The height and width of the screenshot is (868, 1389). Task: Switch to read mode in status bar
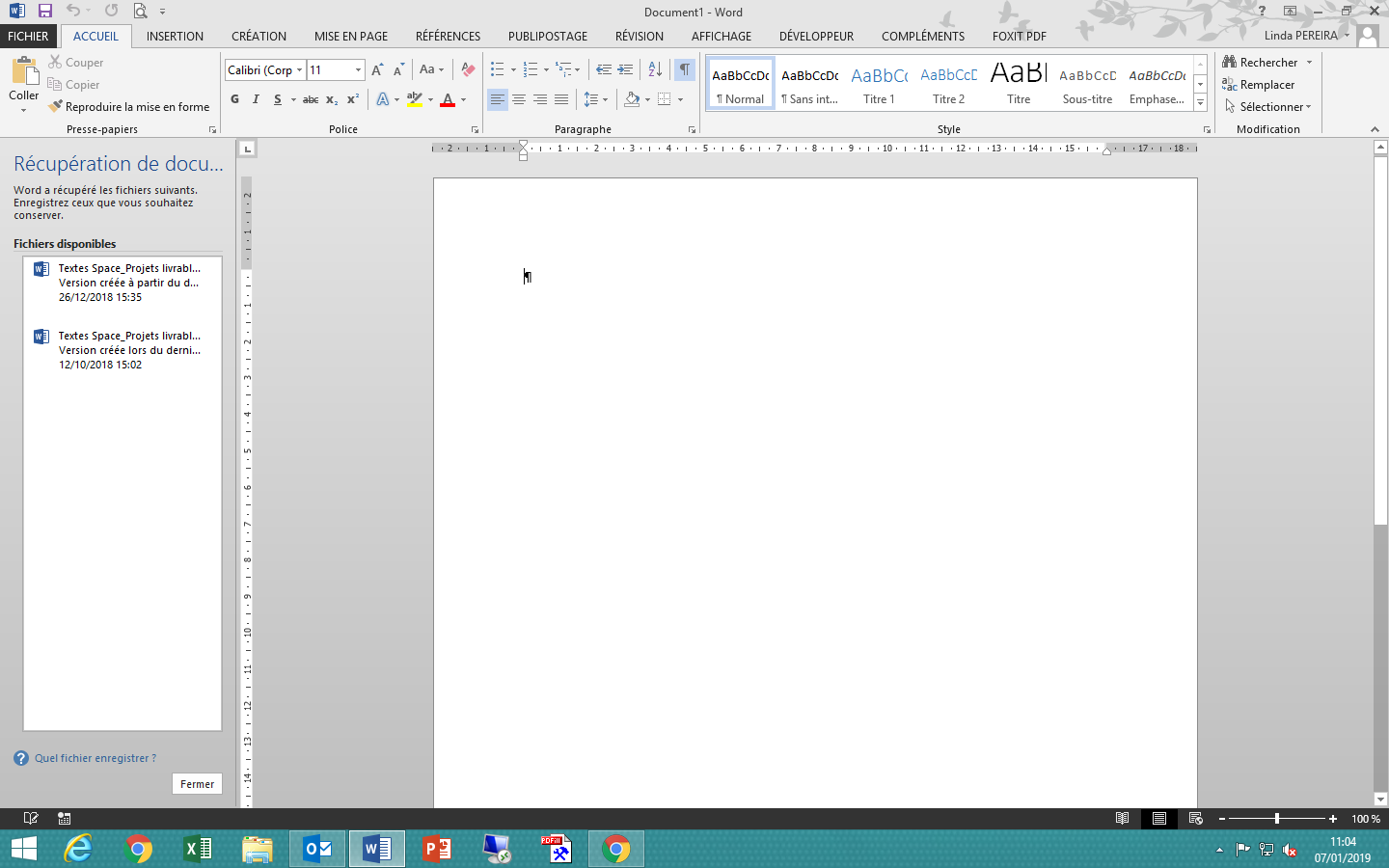click(x=1122, y=818)
